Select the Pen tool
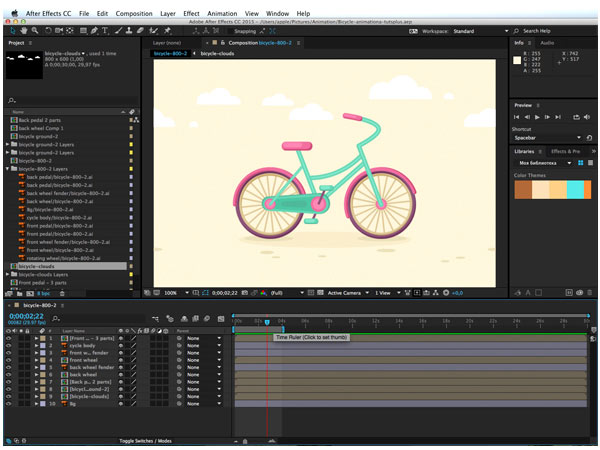This screenshot has height=450, width=600. (94, 31)
